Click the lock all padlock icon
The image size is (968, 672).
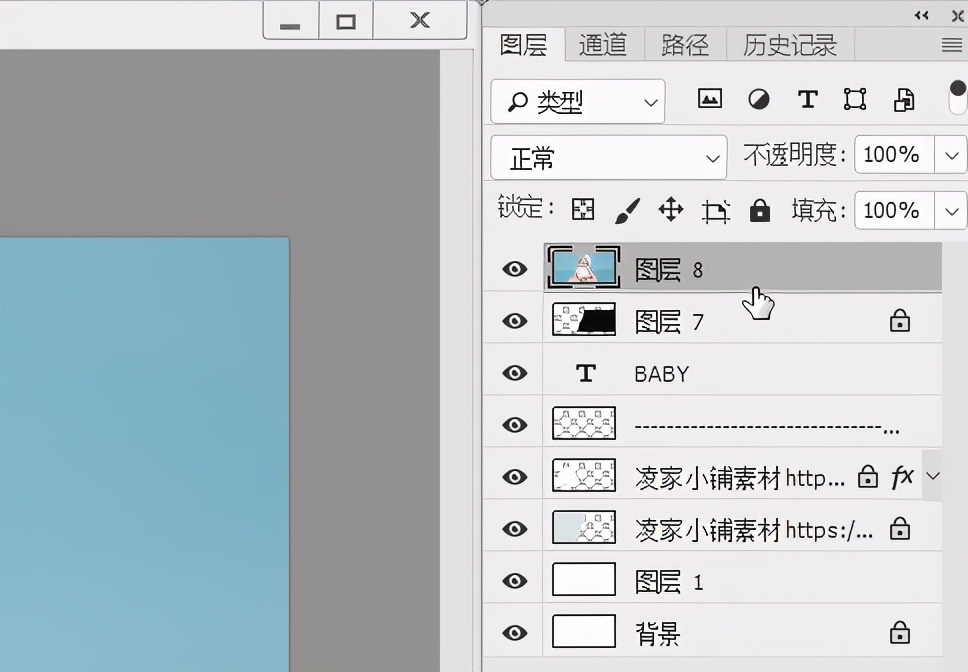click(x=759, y=210)
